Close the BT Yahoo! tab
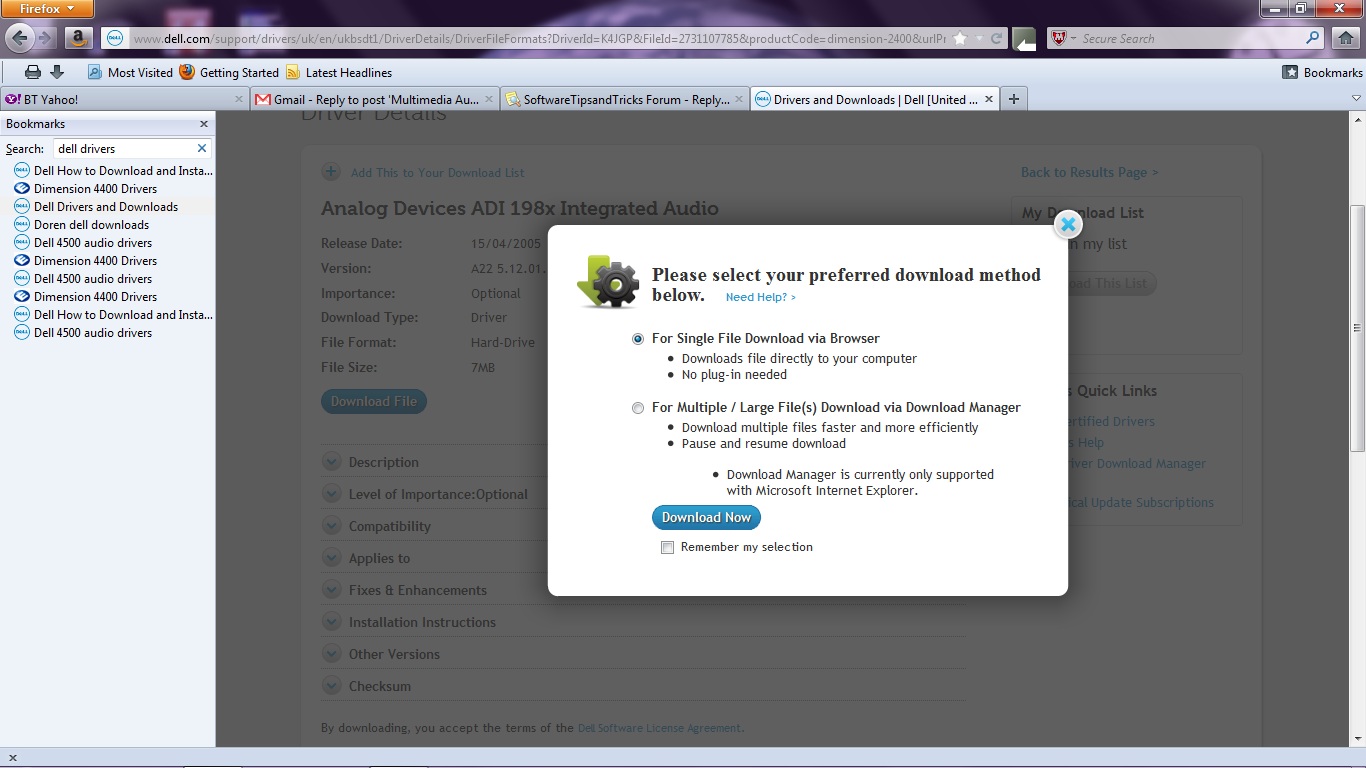The height and width of the screenshot is (768, 1366). click(x=239, y=99)
